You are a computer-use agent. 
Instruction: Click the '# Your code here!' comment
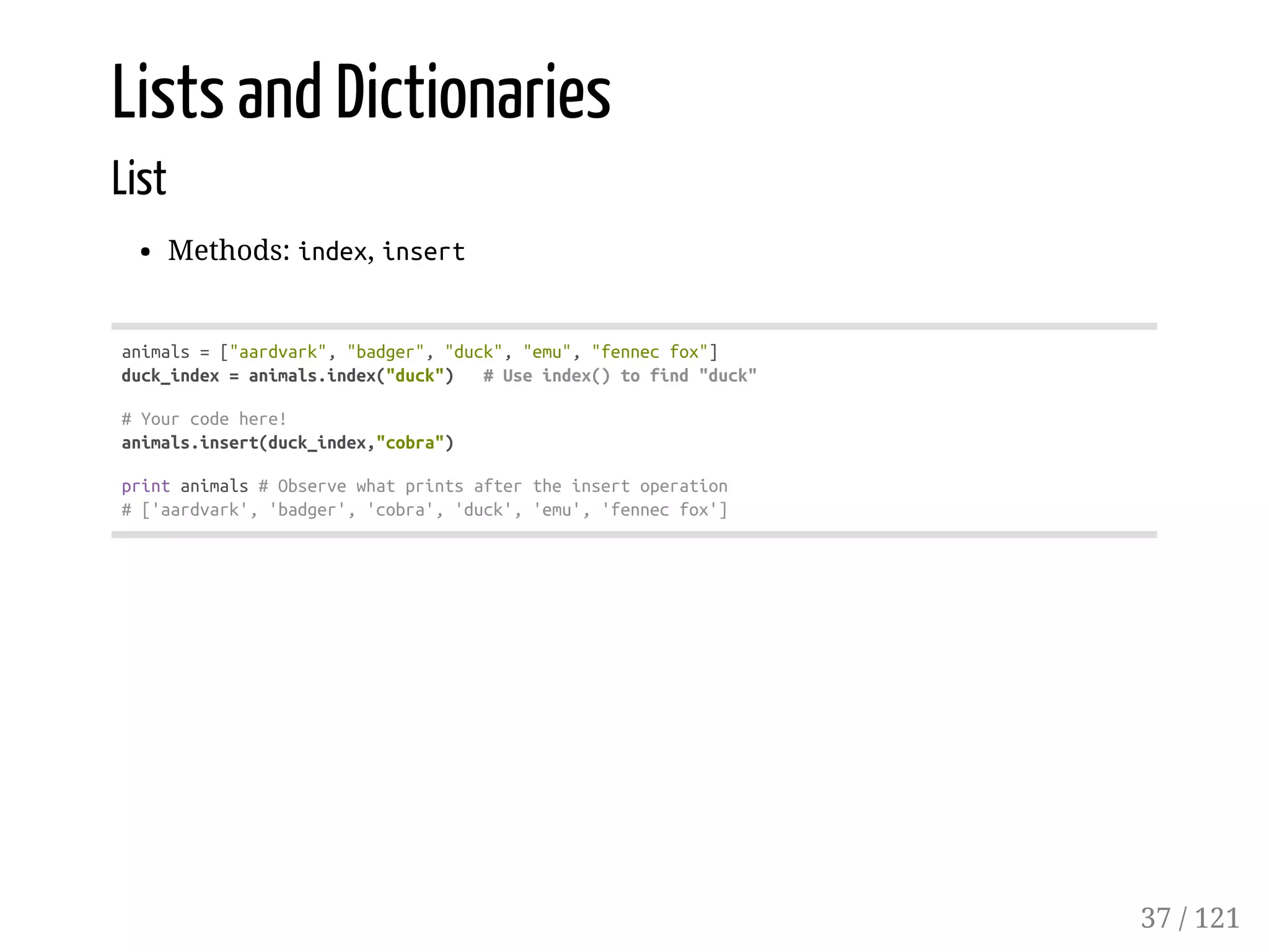(204, 419)
